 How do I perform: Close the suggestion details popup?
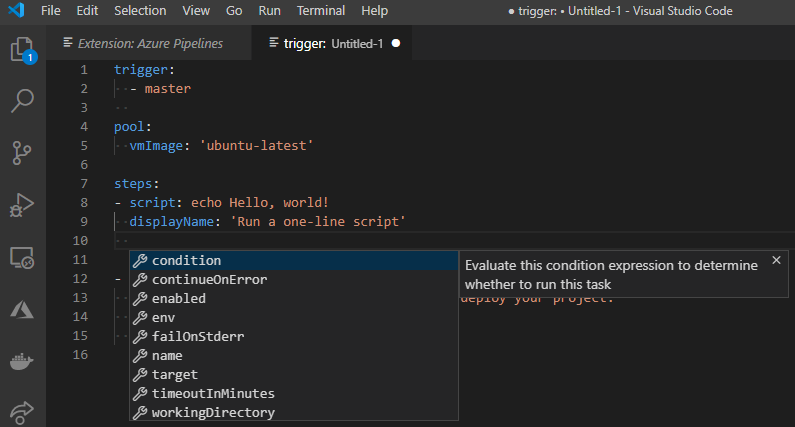[776, 260]
